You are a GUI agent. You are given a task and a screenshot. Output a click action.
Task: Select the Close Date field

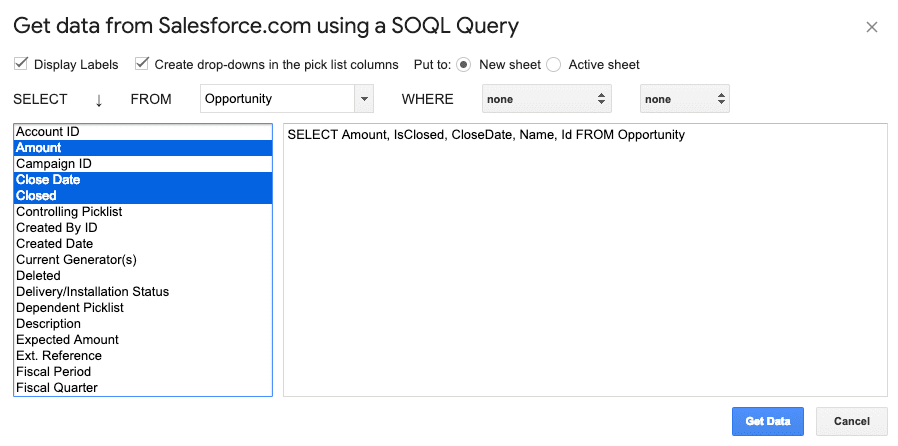tap(143, 180)
